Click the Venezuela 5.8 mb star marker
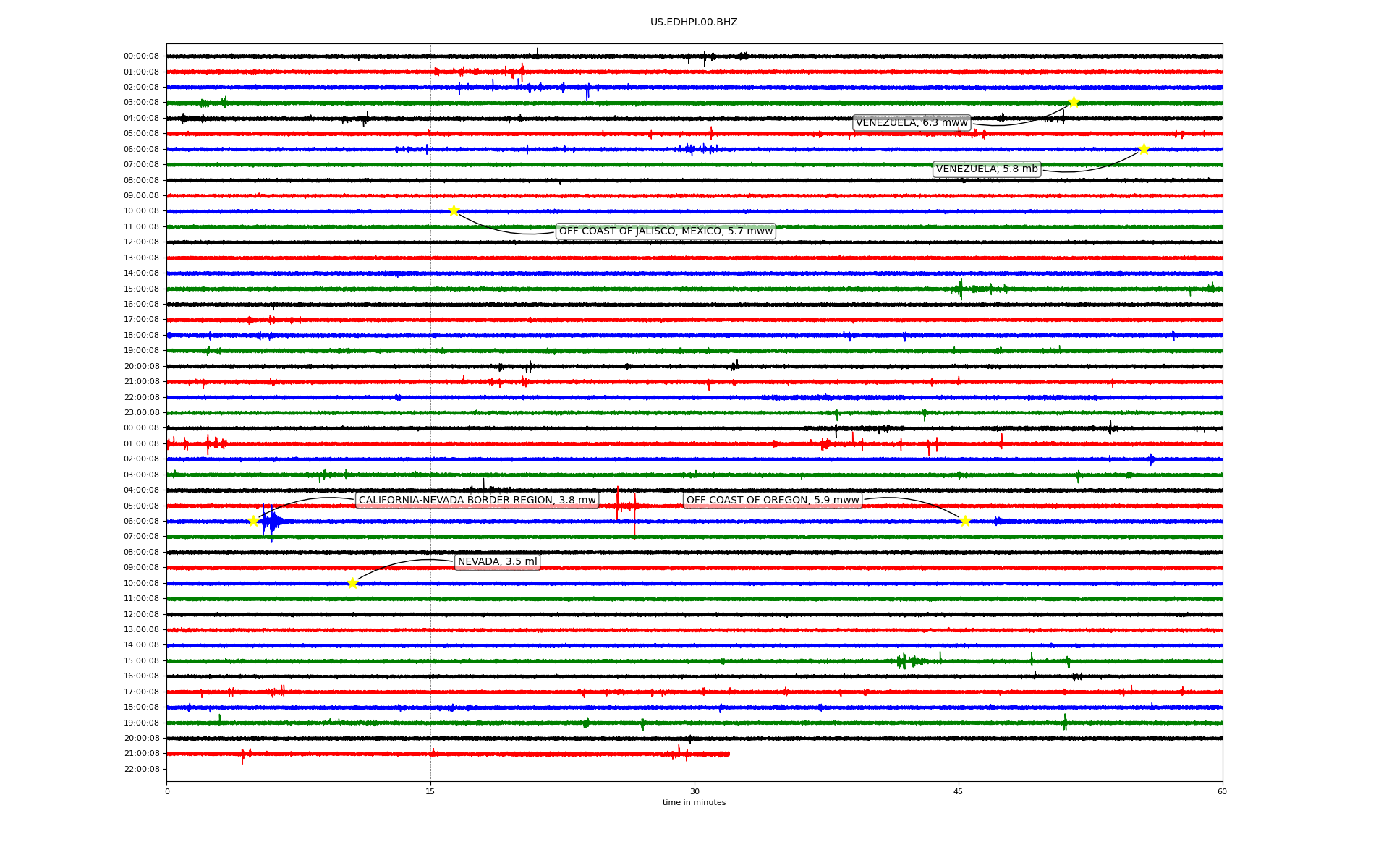1389x868 pixels. pyautogui.click(x=1144, y=150)
